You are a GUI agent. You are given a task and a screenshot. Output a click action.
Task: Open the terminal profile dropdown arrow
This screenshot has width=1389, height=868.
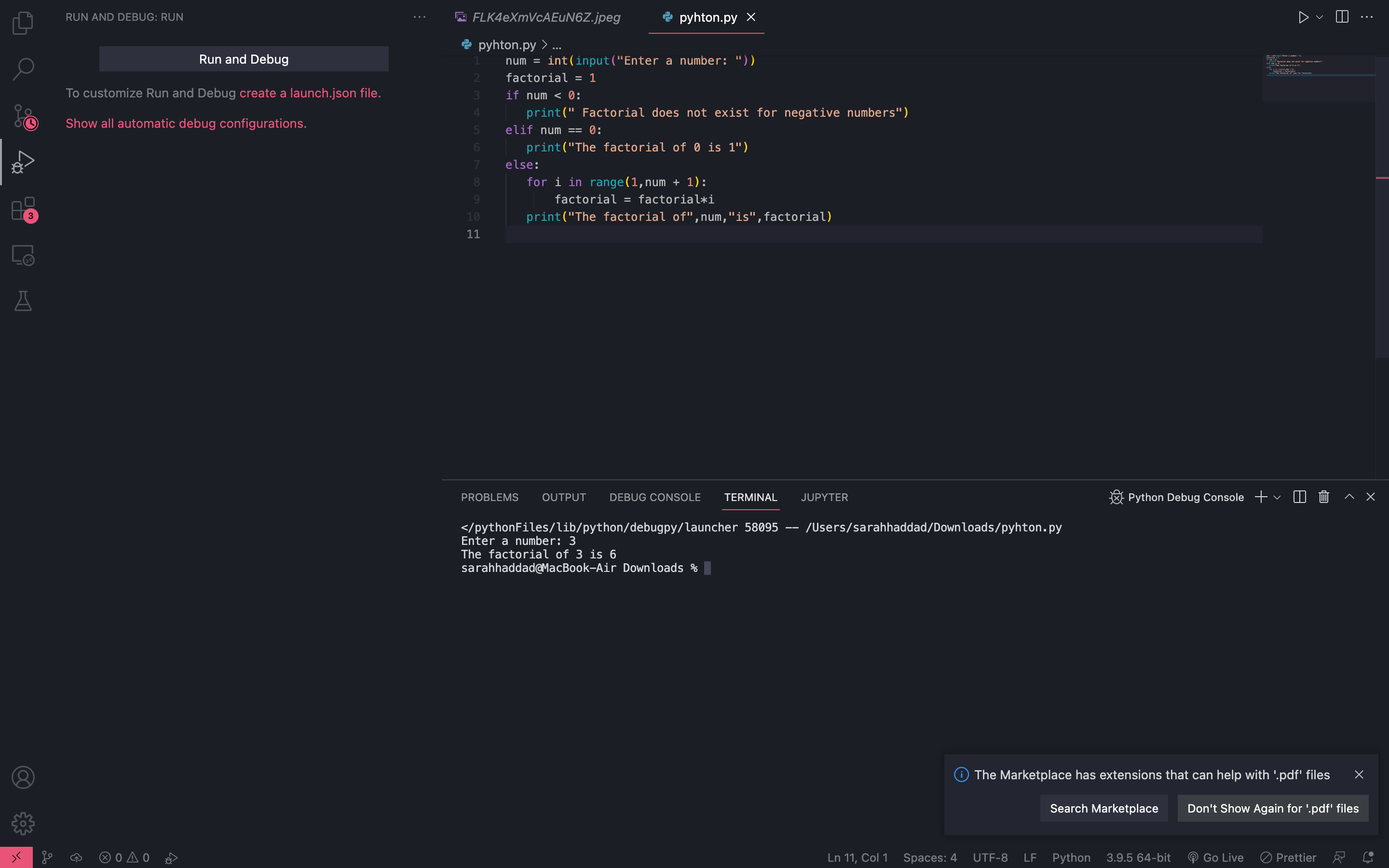[x=1277, y=497]
